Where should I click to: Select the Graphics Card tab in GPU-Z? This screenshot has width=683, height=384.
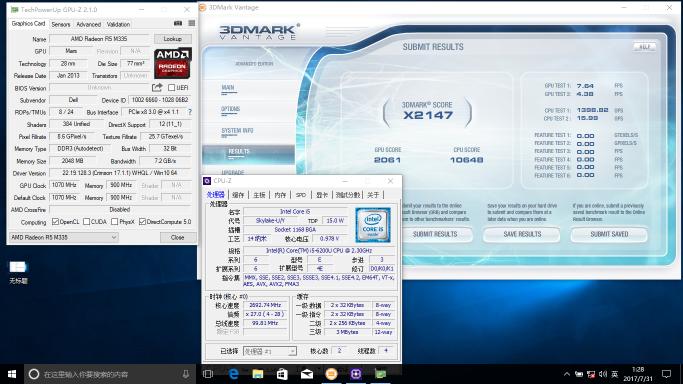click(x=28, y=24)
